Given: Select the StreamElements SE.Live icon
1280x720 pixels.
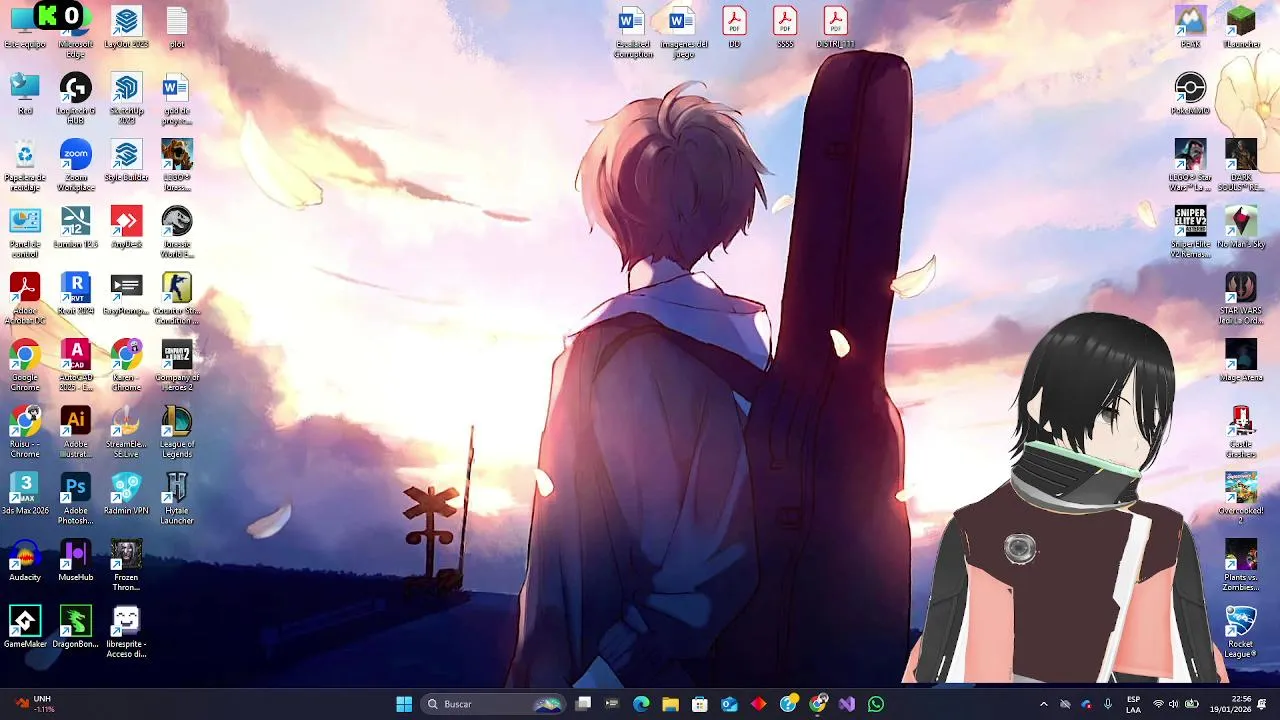Looking at the screenshot, I should coord(126,432).
